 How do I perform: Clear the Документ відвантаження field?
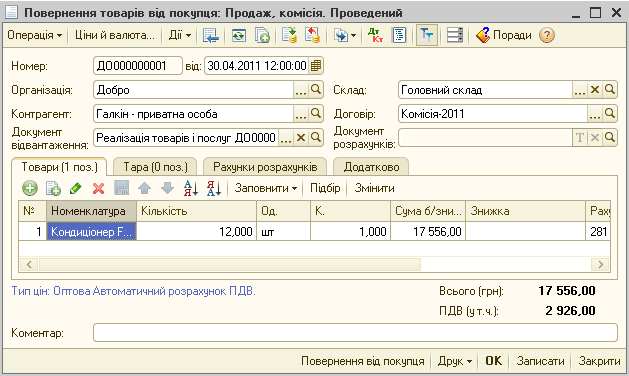[301, 138]
